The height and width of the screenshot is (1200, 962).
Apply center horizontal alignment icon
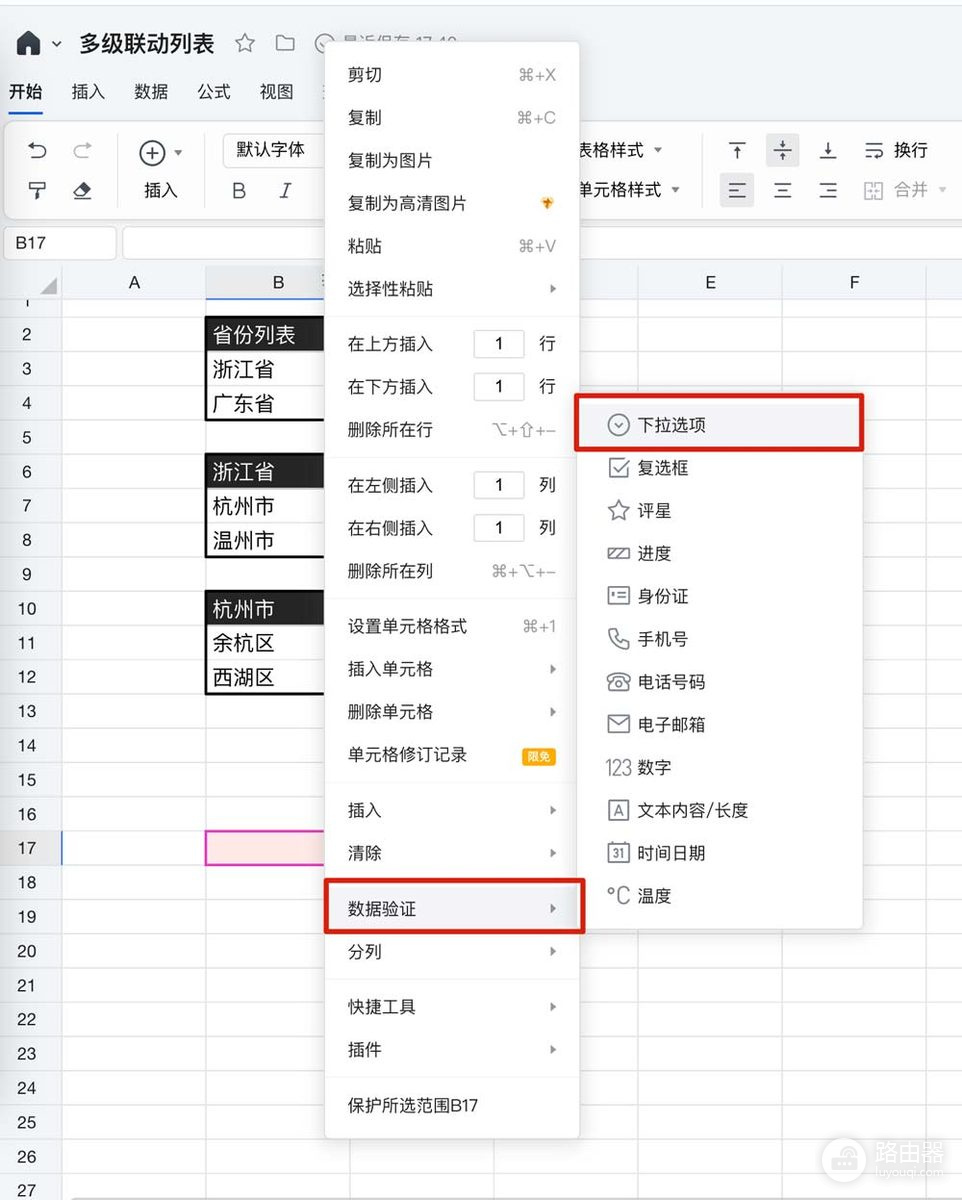point(783,190)
